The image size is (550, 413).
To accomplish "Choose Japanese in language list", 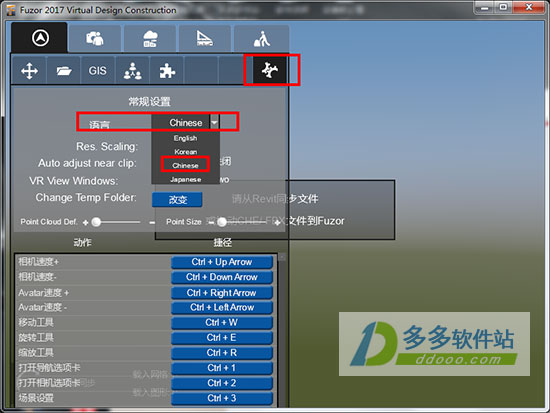I will coord(185,179).
